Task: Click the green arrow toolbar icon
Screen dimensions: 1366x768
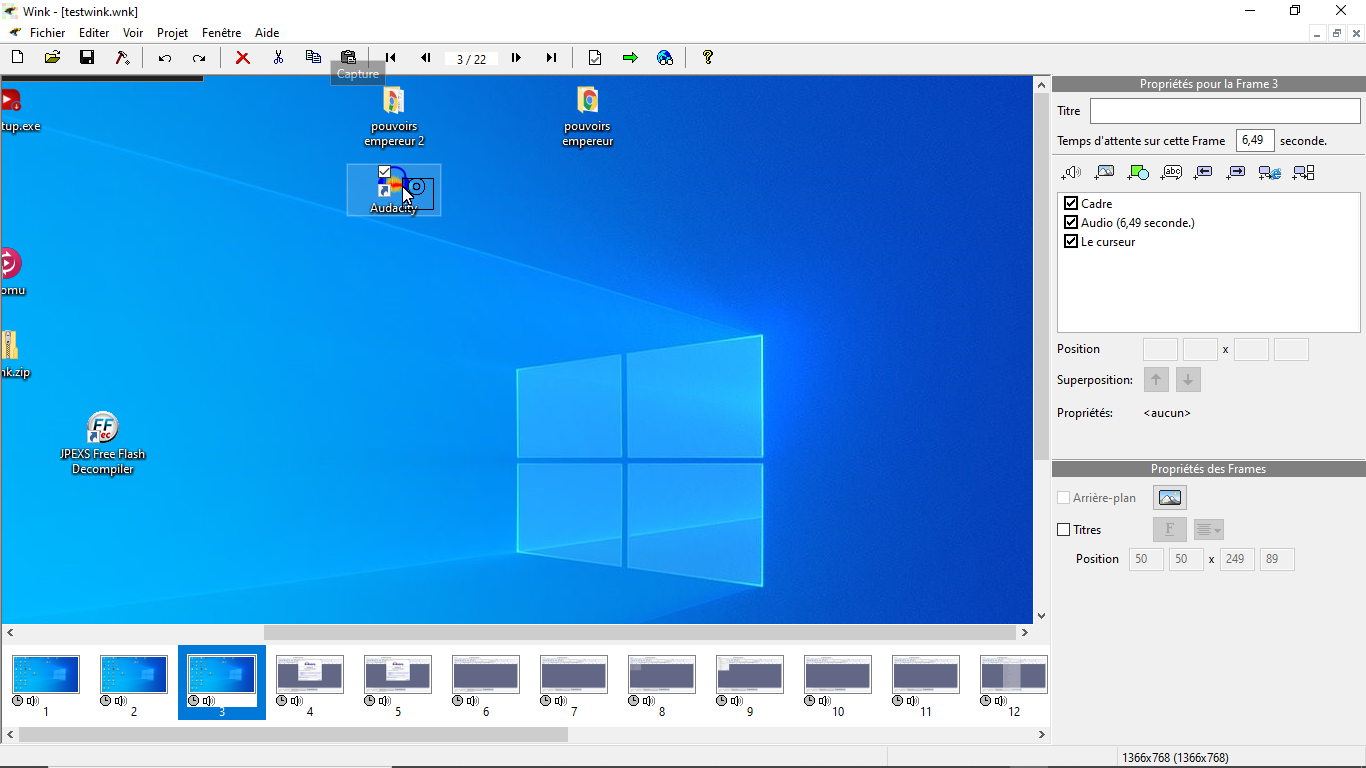Action: coord(630,58)
